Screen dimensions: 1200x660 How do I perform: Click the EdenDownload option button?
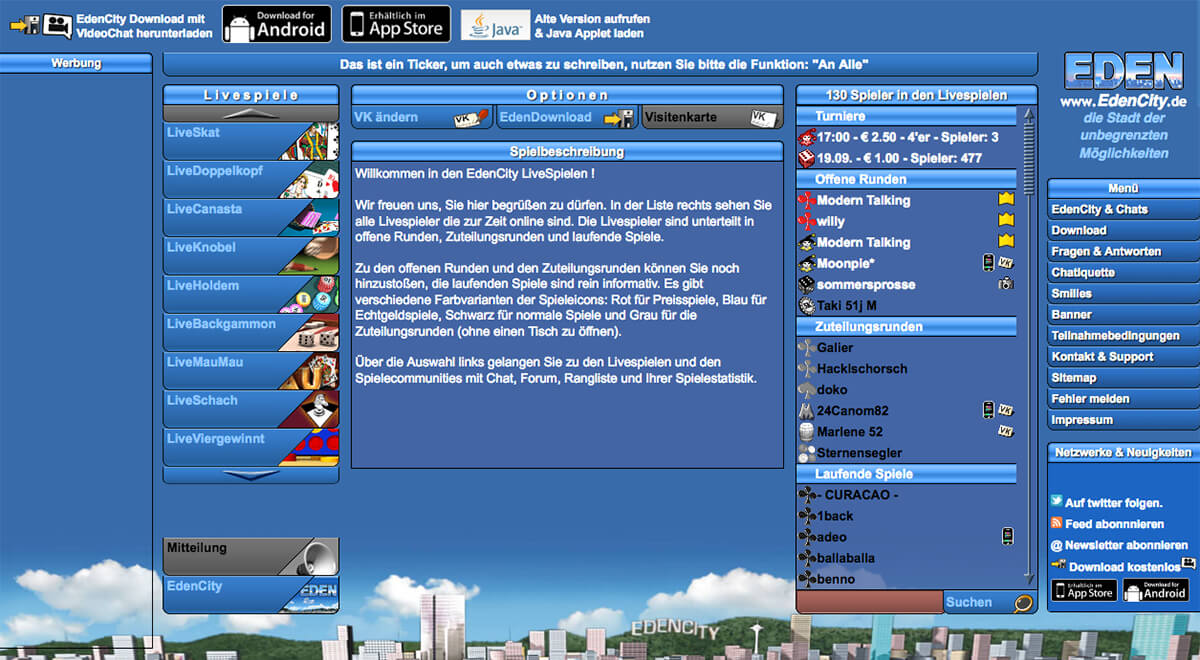coord(567,117)
